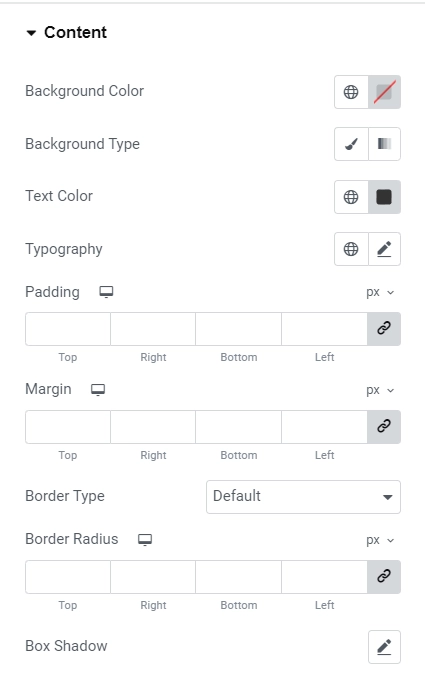
Task: Open the Border Type dropdown
Action: coord(303,497)
